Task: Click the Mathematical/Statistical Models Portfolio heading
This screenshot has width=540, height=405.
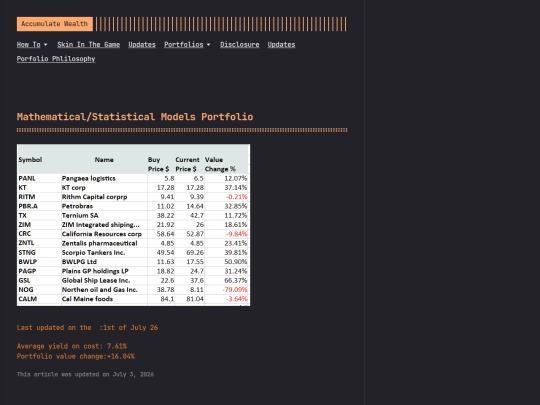Action: [135, 117]
